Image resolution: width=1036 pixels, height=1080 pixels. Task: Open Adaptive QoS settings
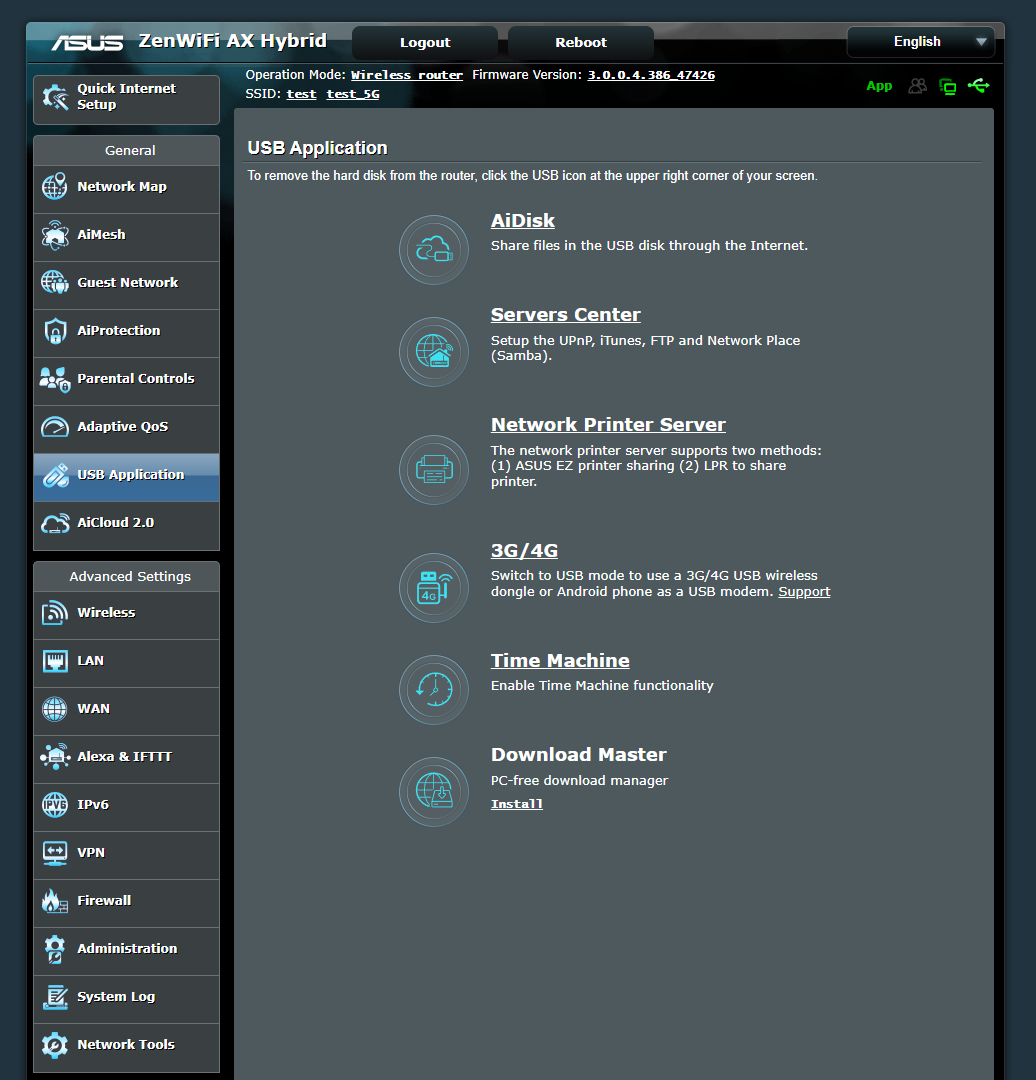coord(126,429)
